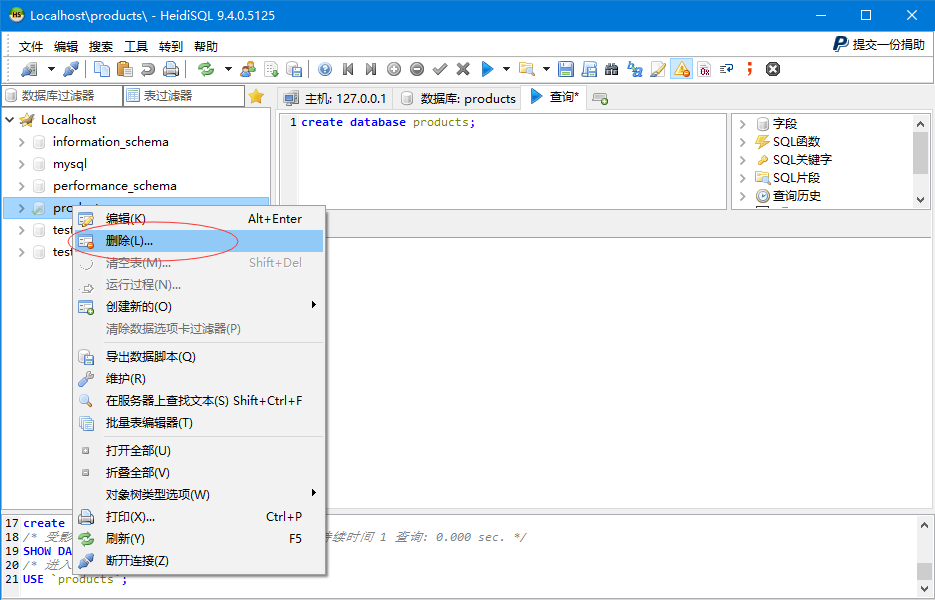
Task: Toggle the yellow warning triangle toolbar button
Action: pyautogui.click(x=681, y=69)
